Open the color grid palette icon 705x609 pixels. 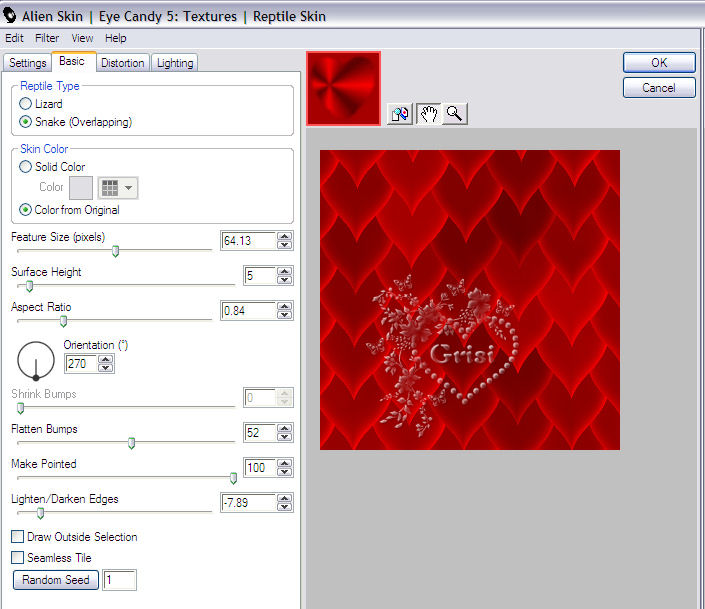(109, 187)
